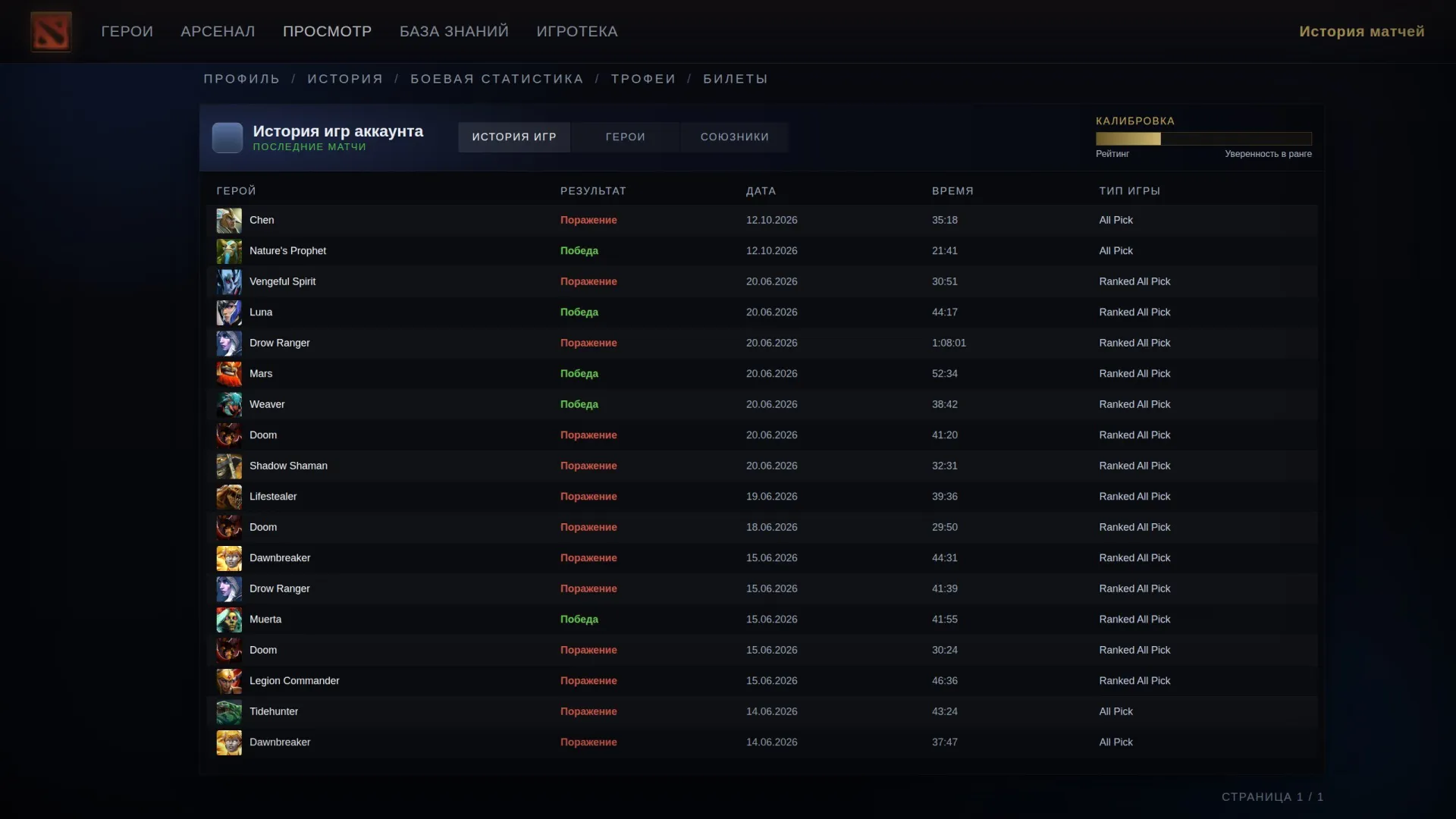1456x819 pixels.
Task: Click the Mars hero portrait
Action: [x=229, y=374]
